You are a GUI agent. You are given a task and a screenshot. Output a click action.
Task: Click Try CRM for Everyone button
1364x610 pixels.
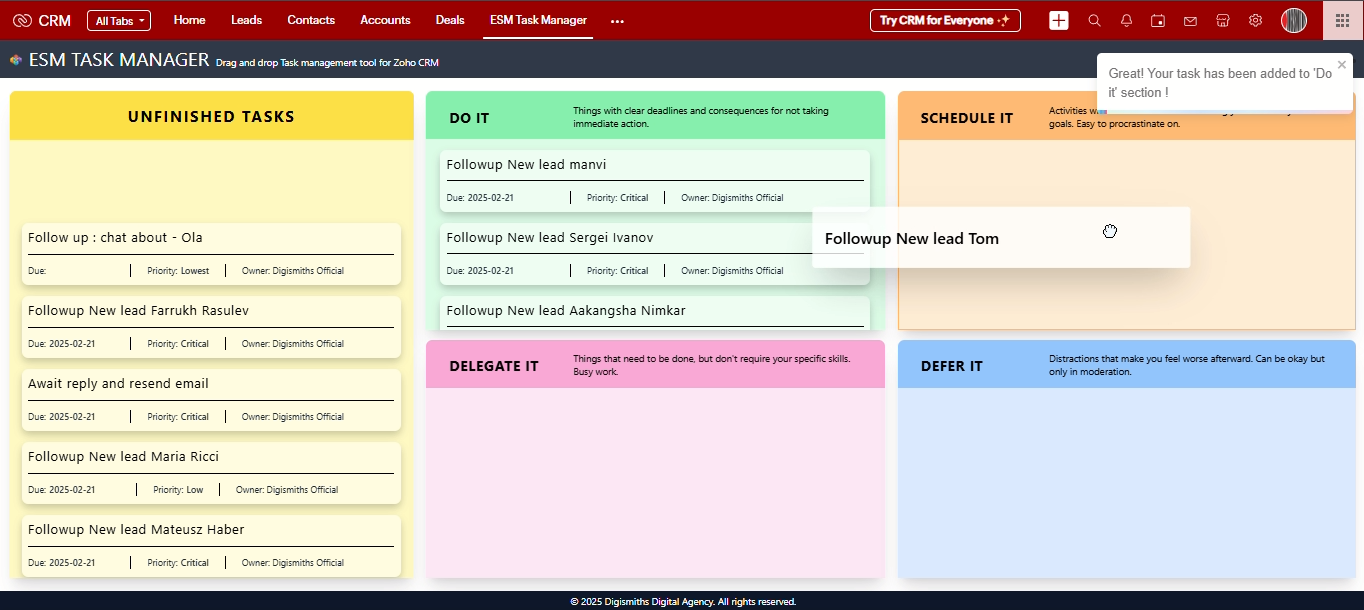[x=945, y=20]
